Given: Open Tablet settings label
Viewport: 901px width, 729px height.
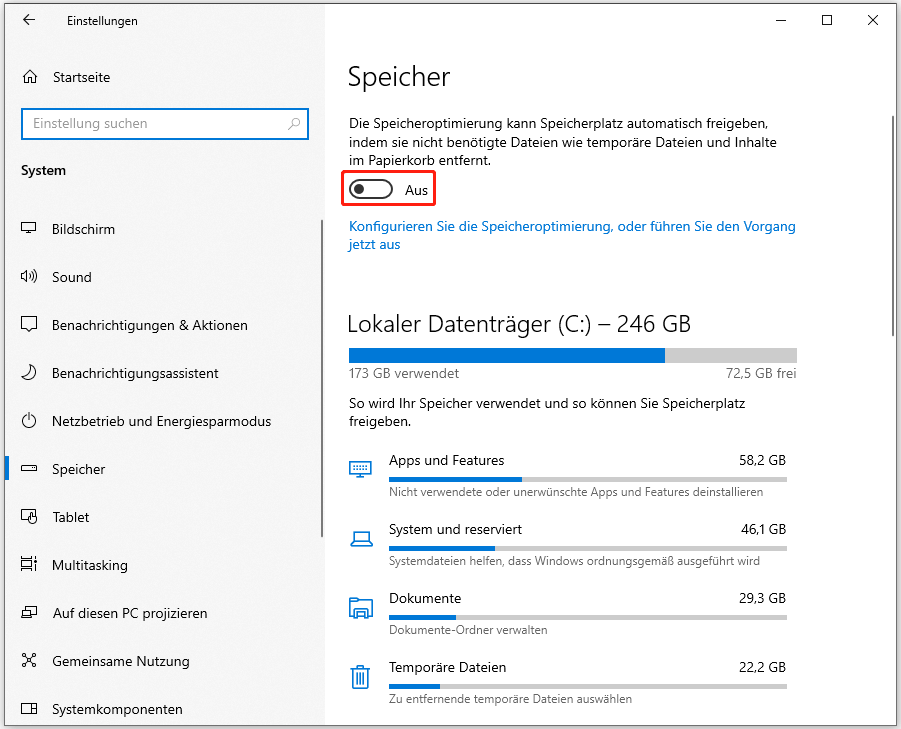Looking at the screenshot, I should click(x=71, y=517).
